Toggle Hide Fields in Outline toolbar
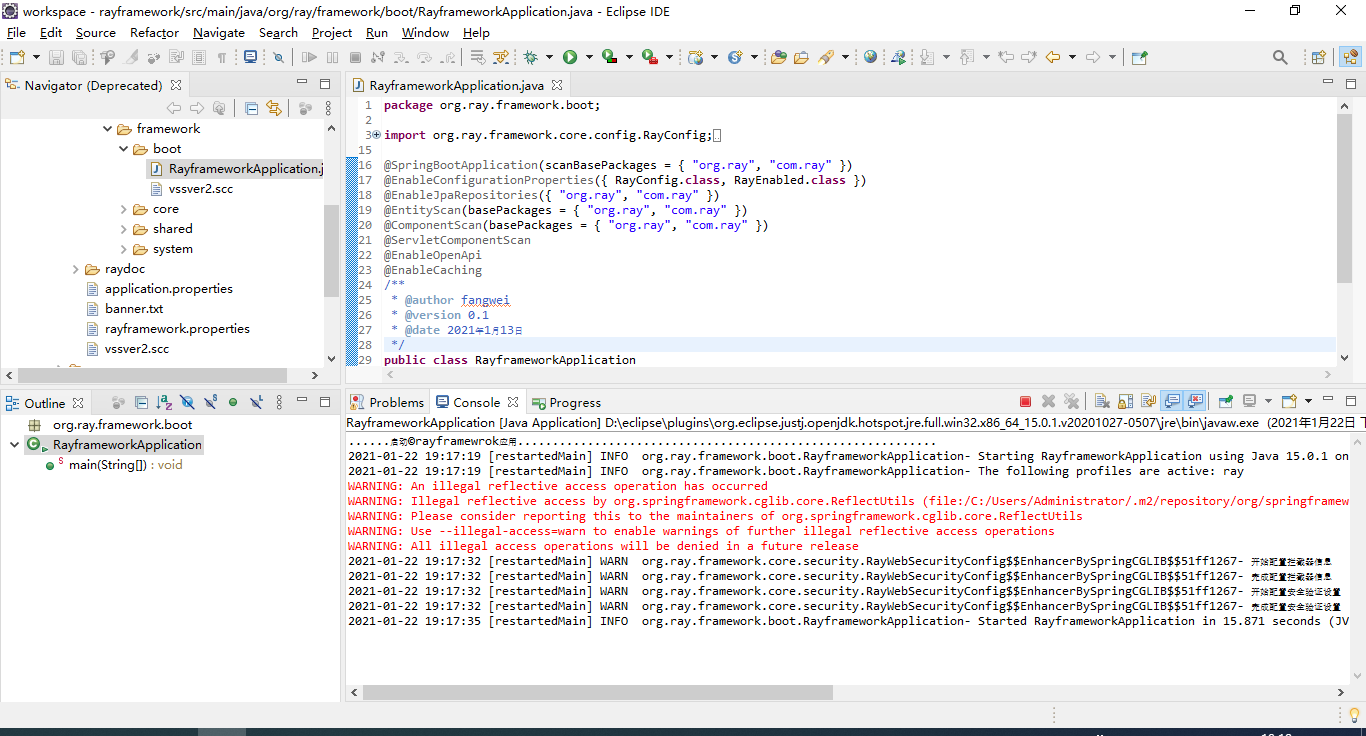 click(x=187, y=402)
